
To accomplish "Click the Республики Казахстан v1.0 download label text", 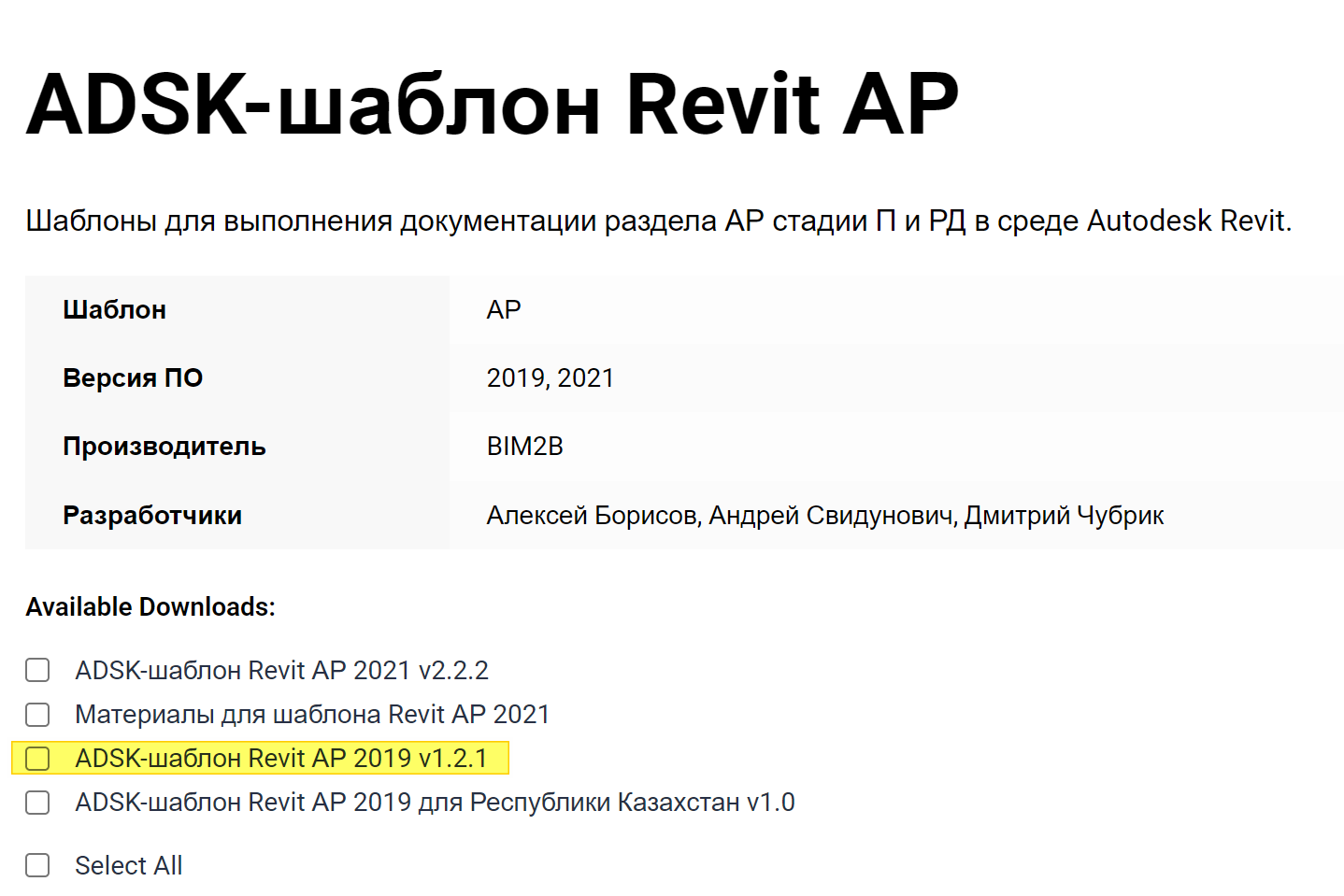I will pos(435,803).
